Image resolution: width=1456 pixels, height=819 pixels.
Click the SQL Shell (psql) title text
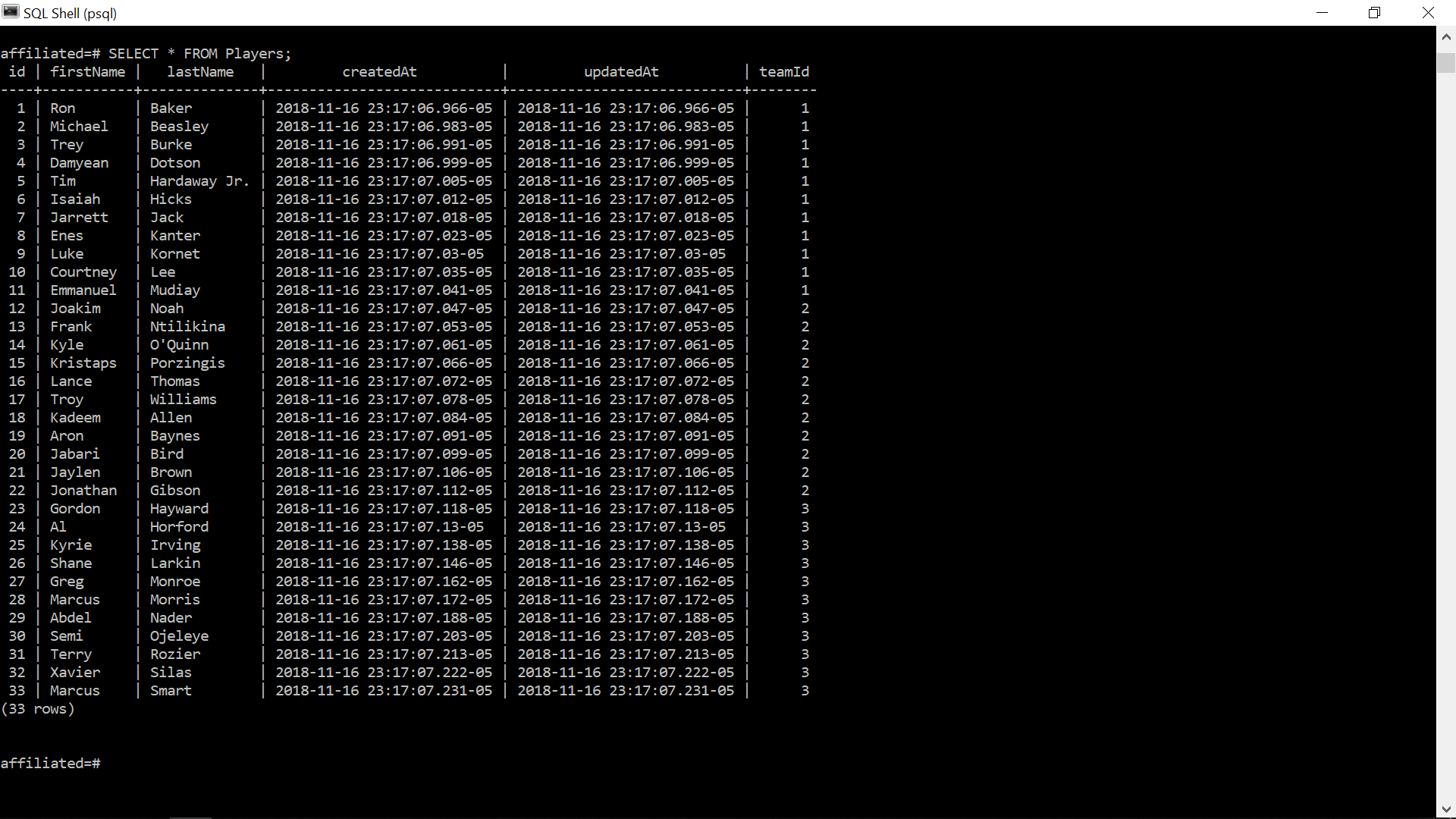(x=70, y=13)
